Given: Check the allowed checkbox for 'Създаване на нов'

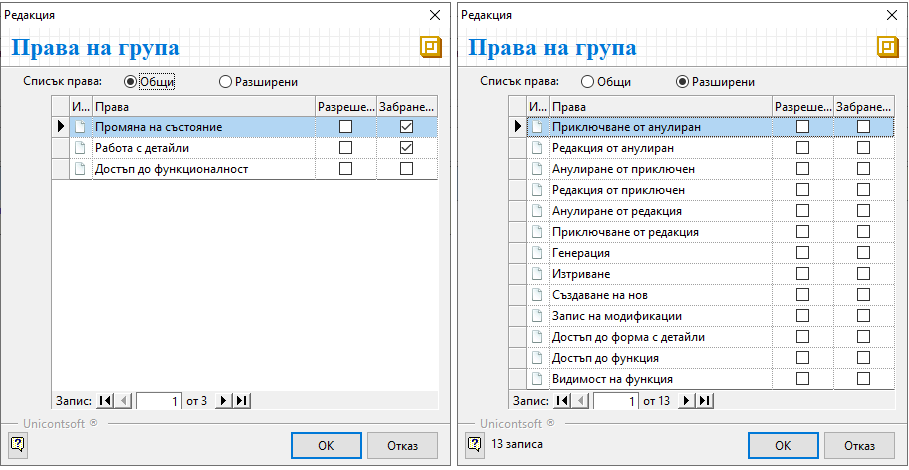Looking at the screenshot, I should pyautogui.click(x=802, y=295).
